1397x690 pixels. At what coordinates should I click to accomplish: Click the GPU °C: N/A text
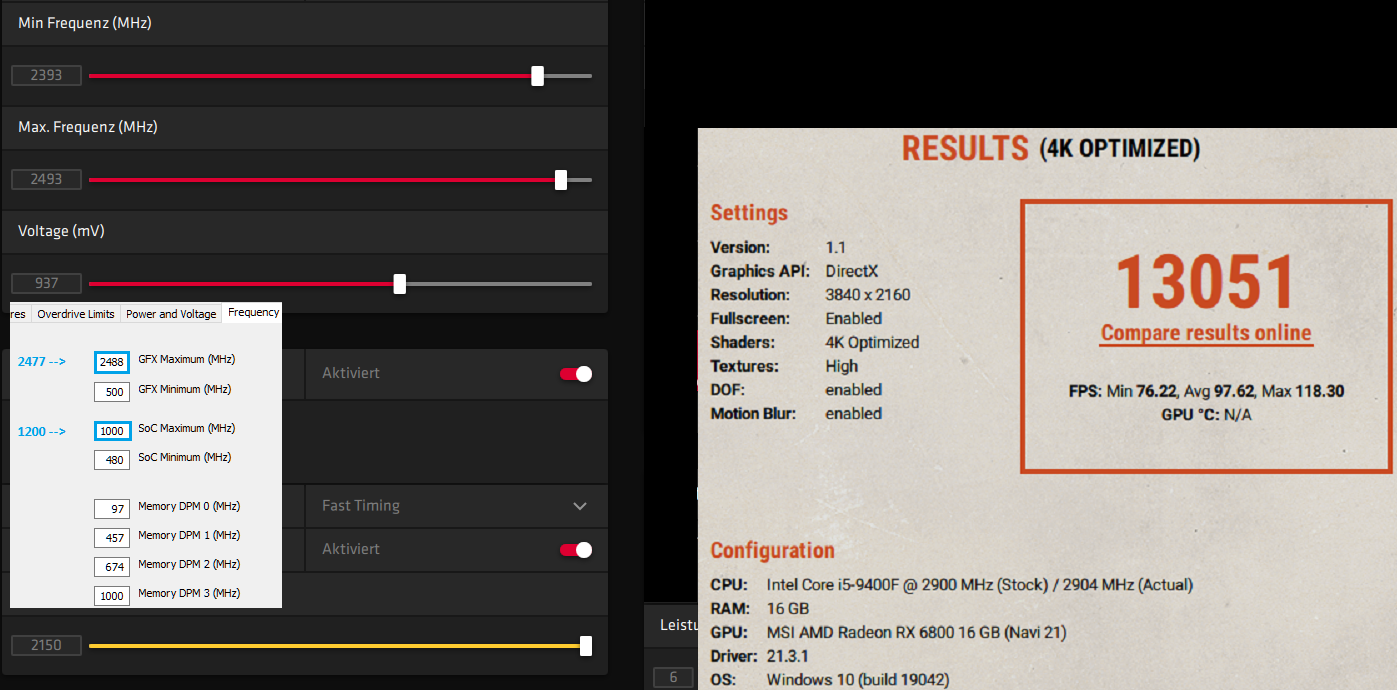click(1206, 414)
